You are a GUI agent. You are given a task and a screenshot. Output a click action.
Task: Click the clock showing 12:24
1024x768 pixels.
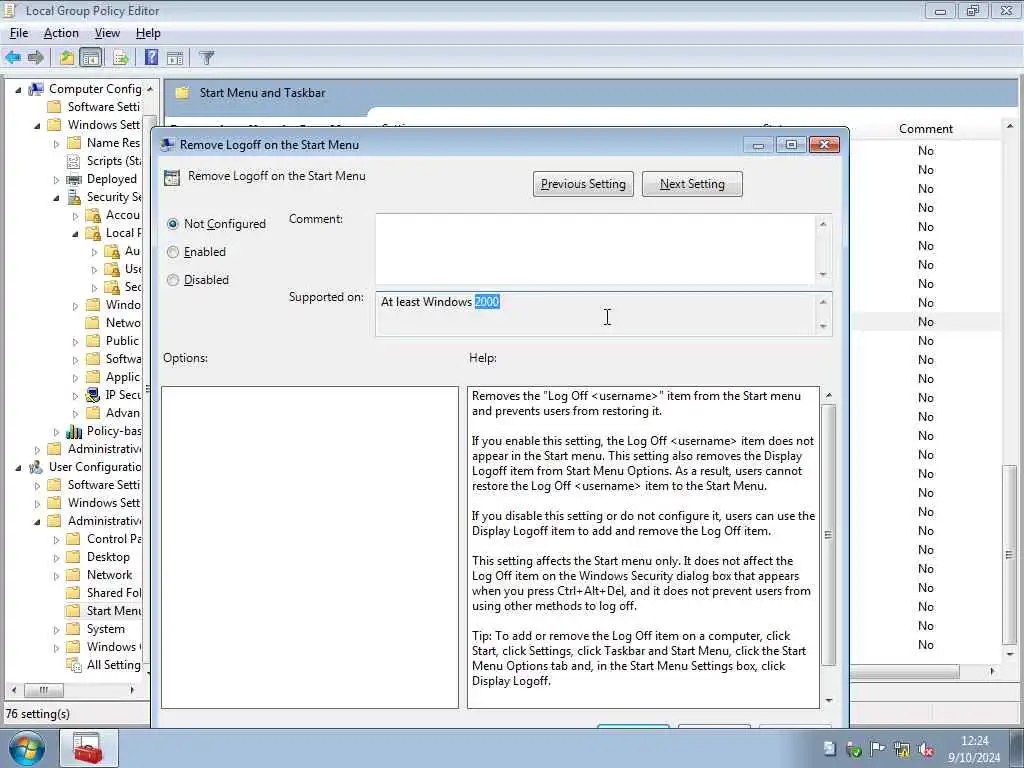click(974, 741)
